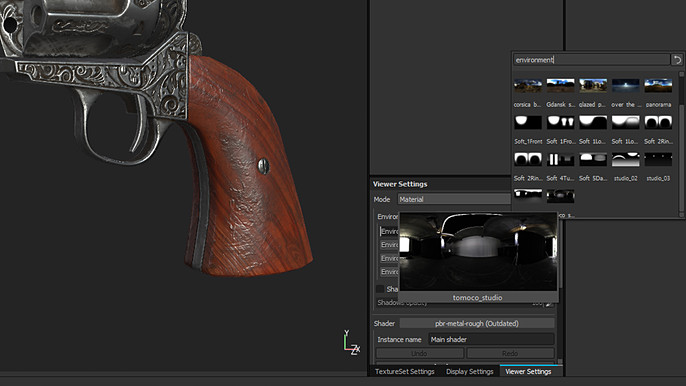Choose the studio_02 environment thumbnail

626,159
